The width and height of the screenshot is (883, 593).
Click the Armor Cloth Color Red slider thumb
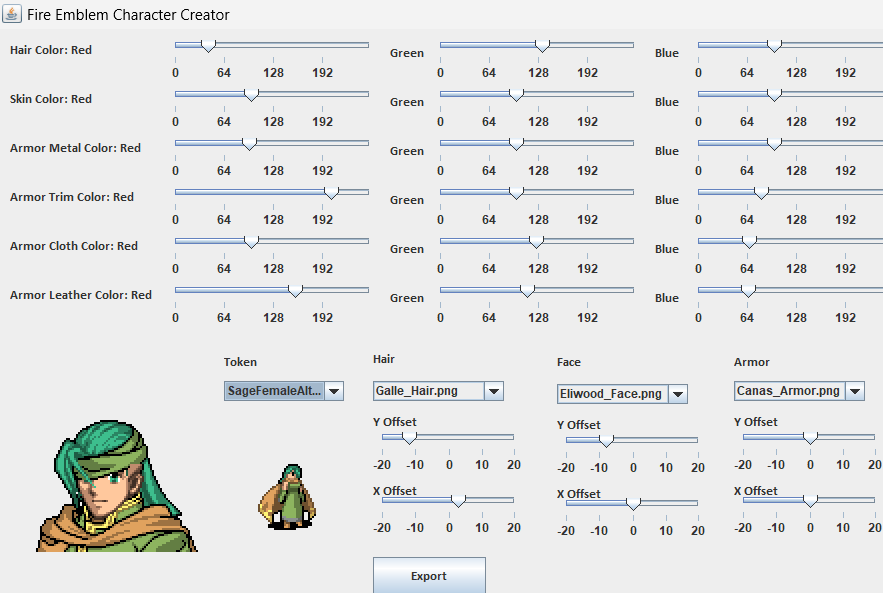(251, 242)
